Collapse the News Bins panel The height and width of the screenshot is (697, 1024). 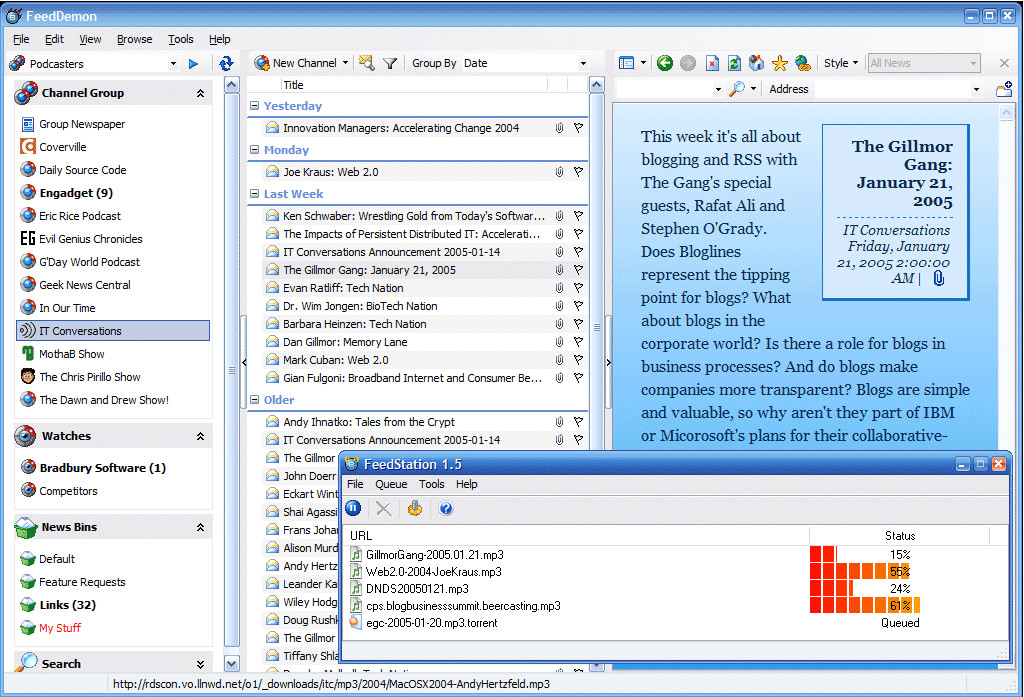(200, 527)
